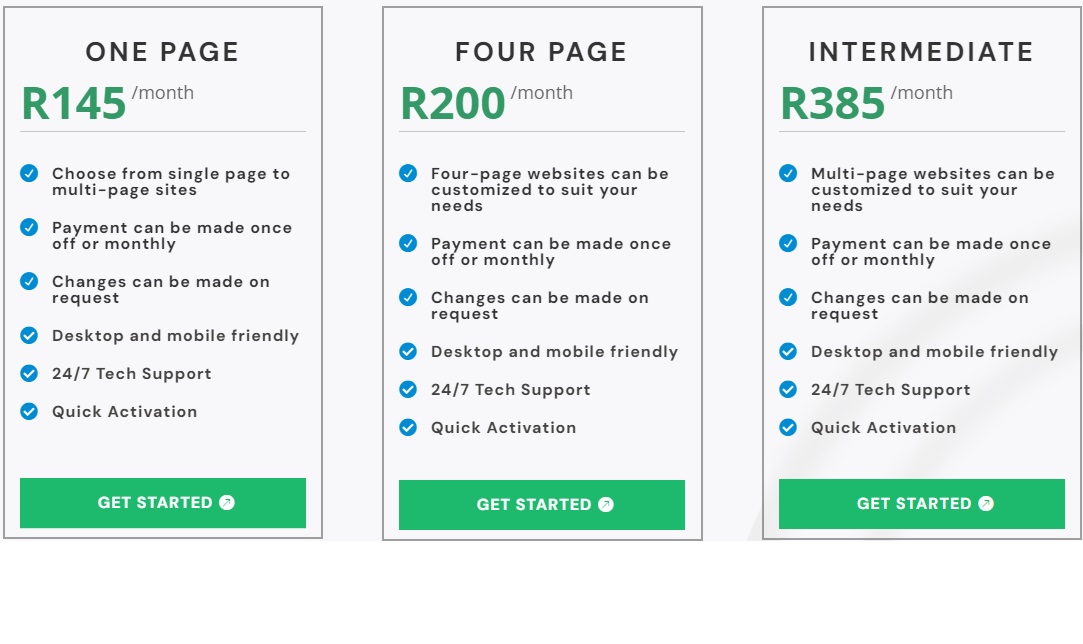1083x644 pixels.
Task: Click Four Page '24/7 Tech Support' checkmark icon
Action: tap(408, 389)
